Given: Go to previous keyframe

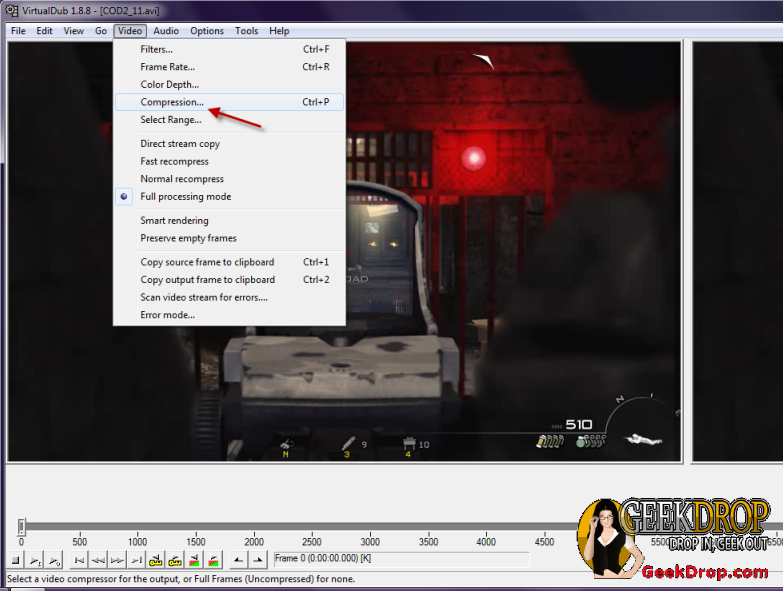Looking at the screenshot, I should (x=156, y=560).
